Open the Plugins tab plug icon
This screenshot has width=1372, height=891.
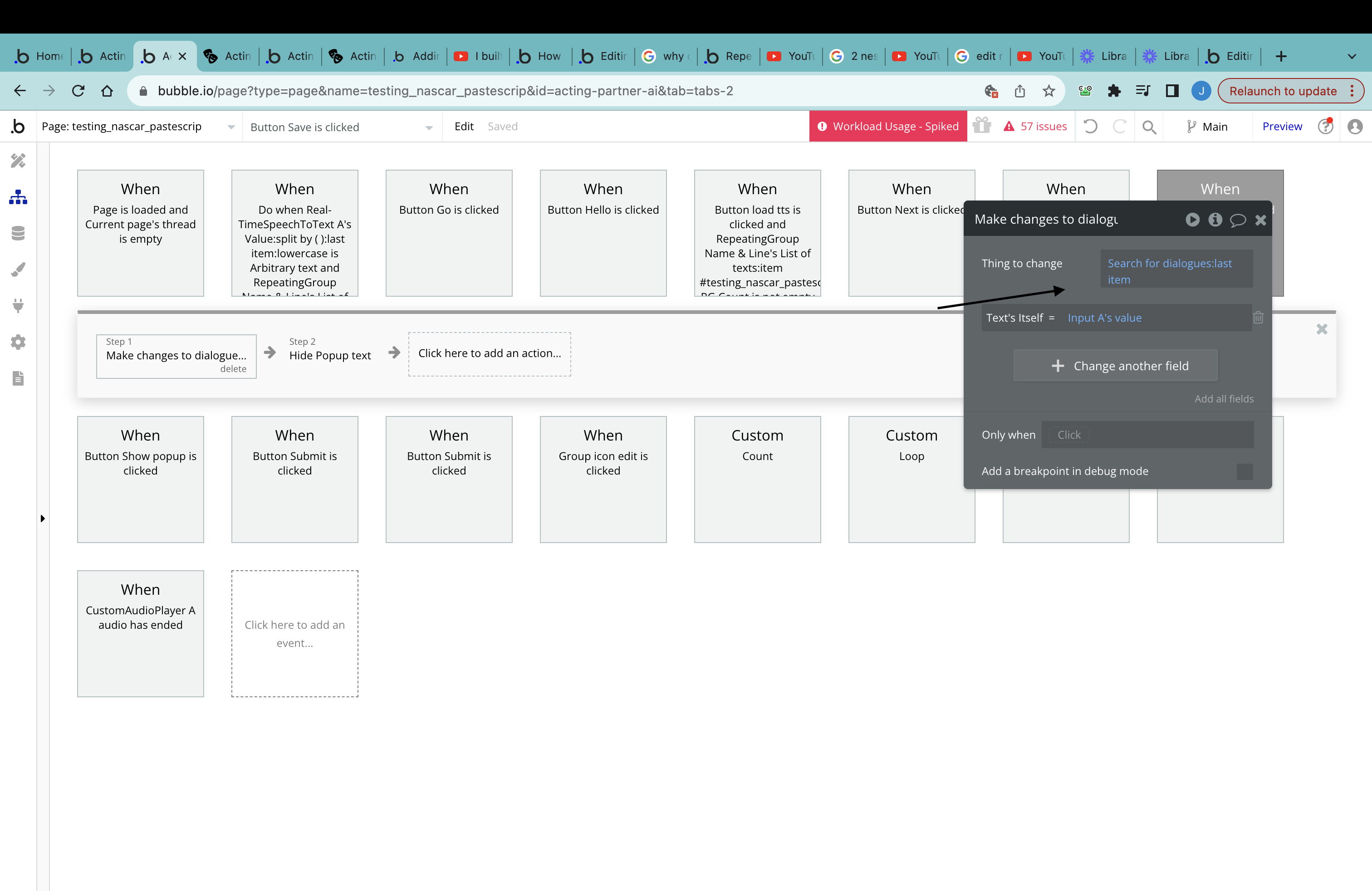(x=18, y=305)
